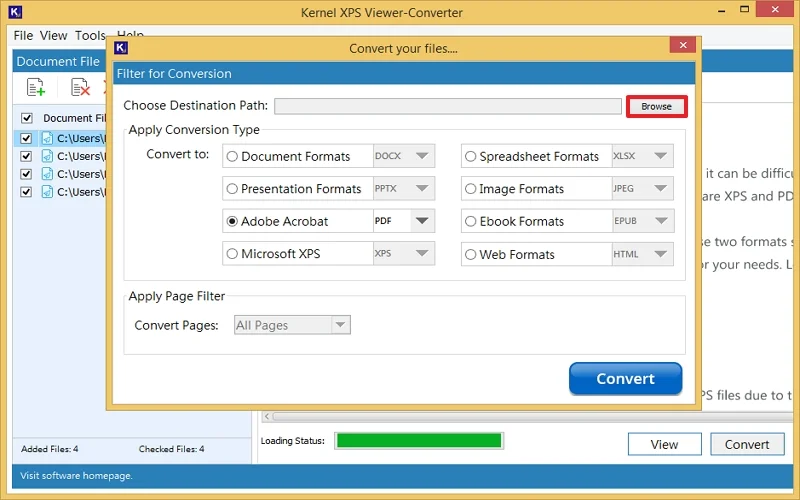Click Browse for destination path
The width and height of the screenshot is (800, 500).
coord(657,107)
